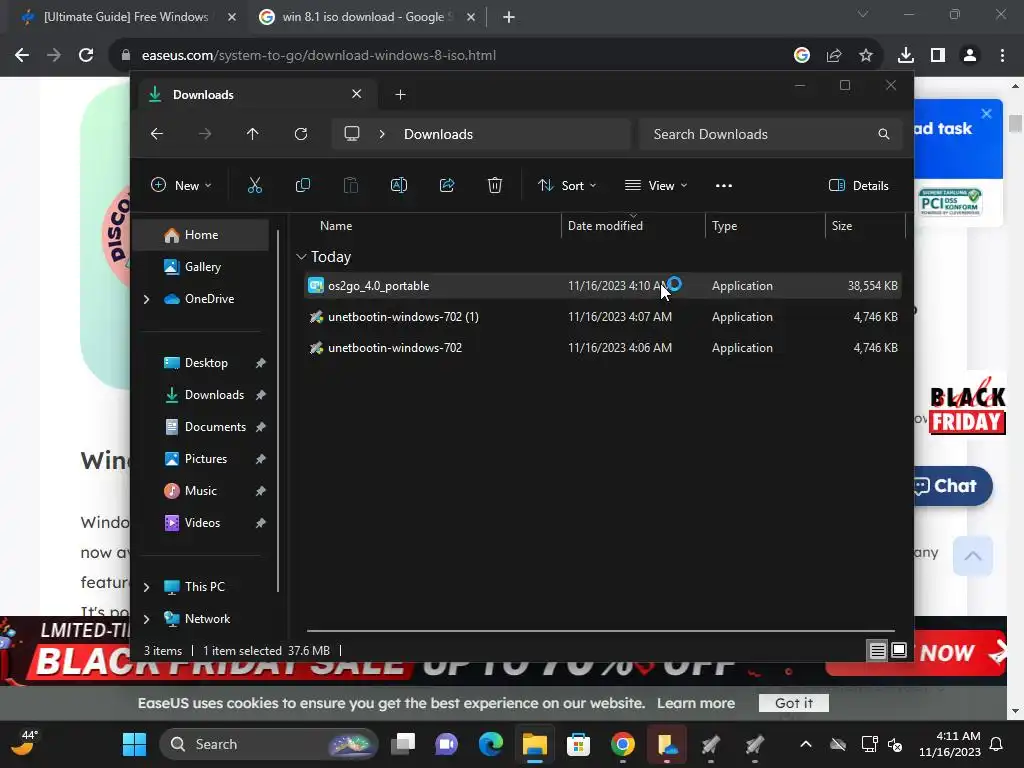This screenshot has height=768, width=1024.
Task: Click the Paste clipboard icon in Explorer toolbar
Action: [351, 185]
